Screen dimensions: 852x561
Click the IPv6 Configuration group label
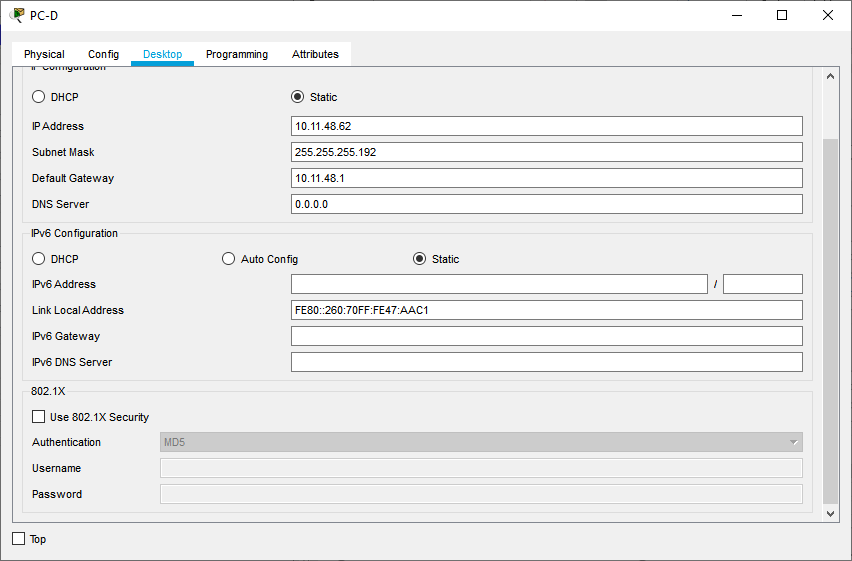74,233
